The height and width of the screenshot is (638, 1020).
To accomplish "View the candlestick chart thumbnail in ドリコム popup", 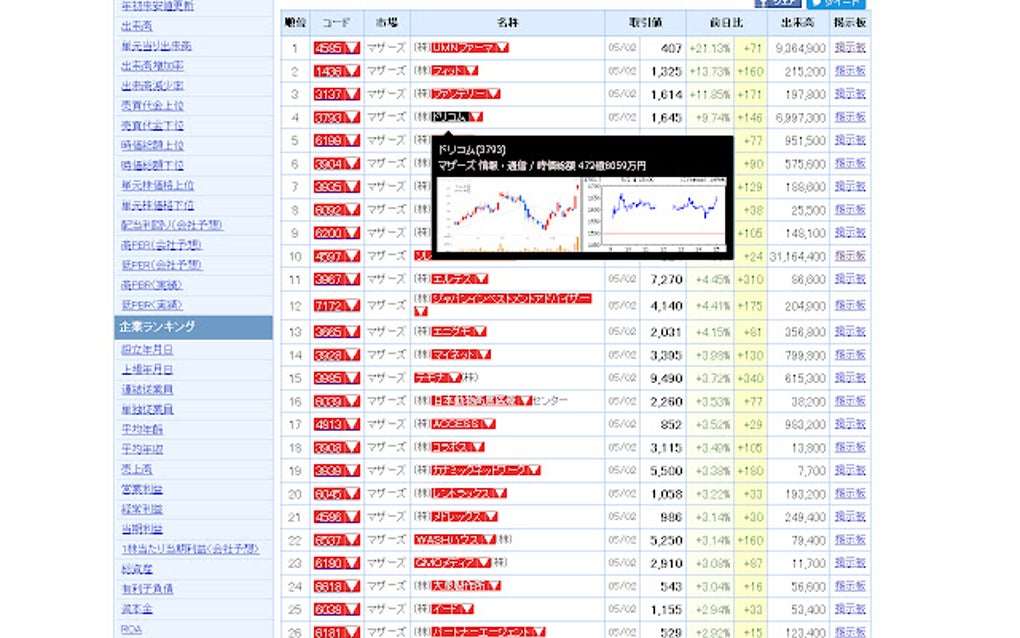I will (509, 215).
